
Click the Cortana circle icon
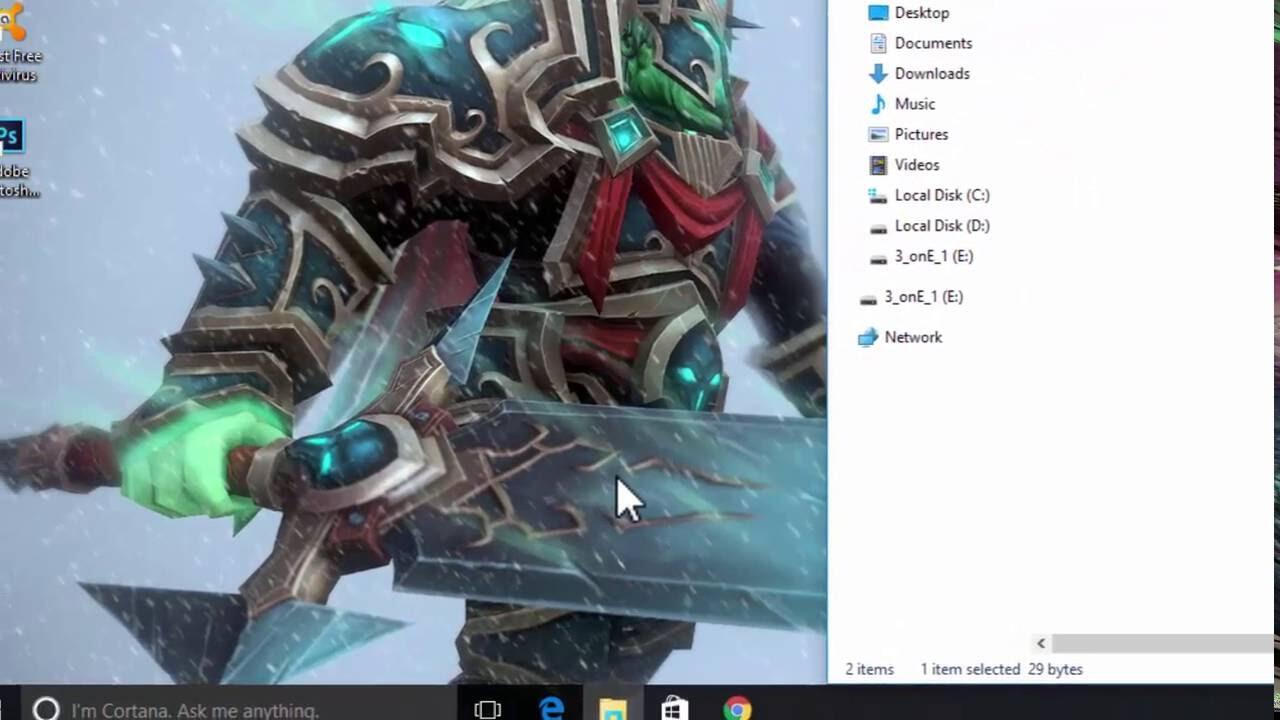46,709
